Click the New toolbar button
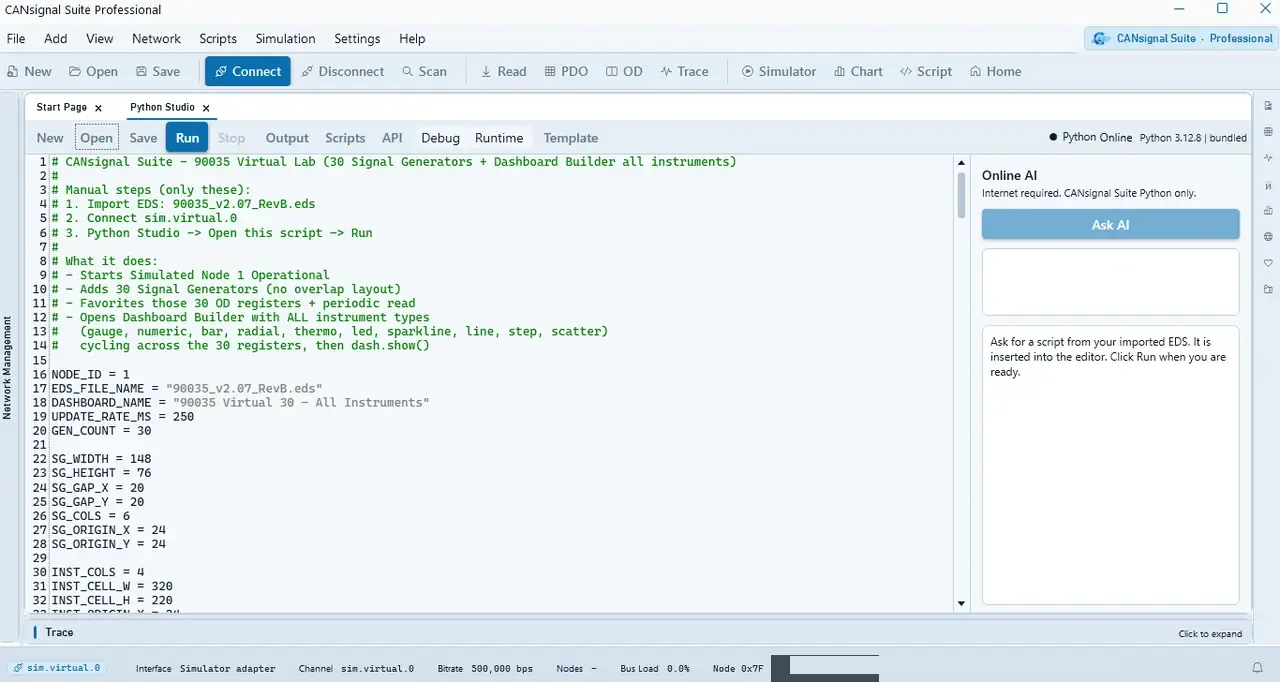The image size is (1280, 682). [x=29, y=71]
